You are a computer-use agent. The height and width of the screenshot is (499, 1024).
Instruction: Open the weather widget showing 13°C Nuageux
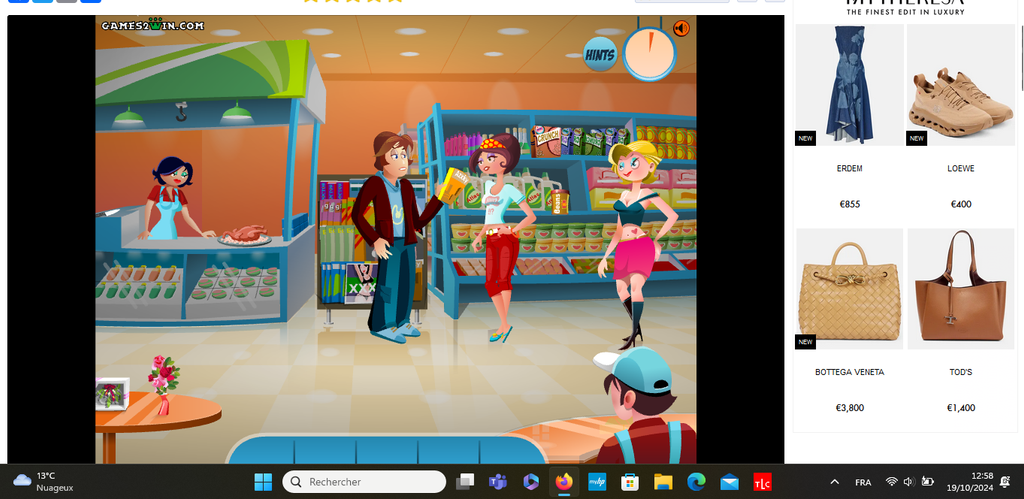43,482
